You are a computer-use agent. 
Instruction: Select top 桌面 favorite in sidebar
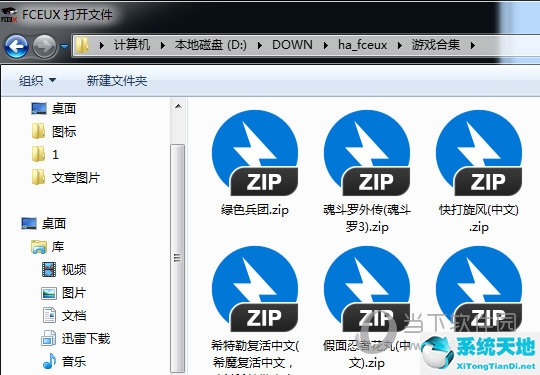(x=64, y=109)
